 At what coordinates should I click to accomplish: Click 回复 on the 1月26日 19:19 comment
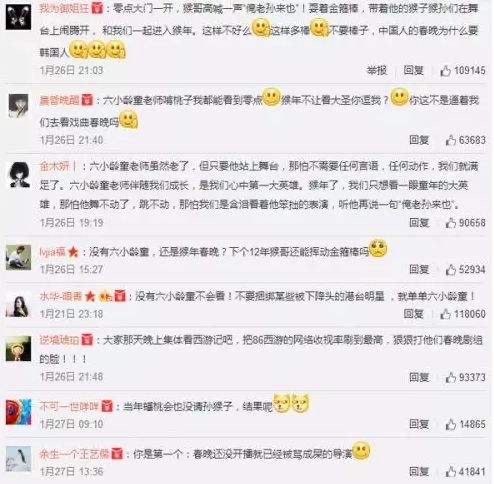coord(419,223)
